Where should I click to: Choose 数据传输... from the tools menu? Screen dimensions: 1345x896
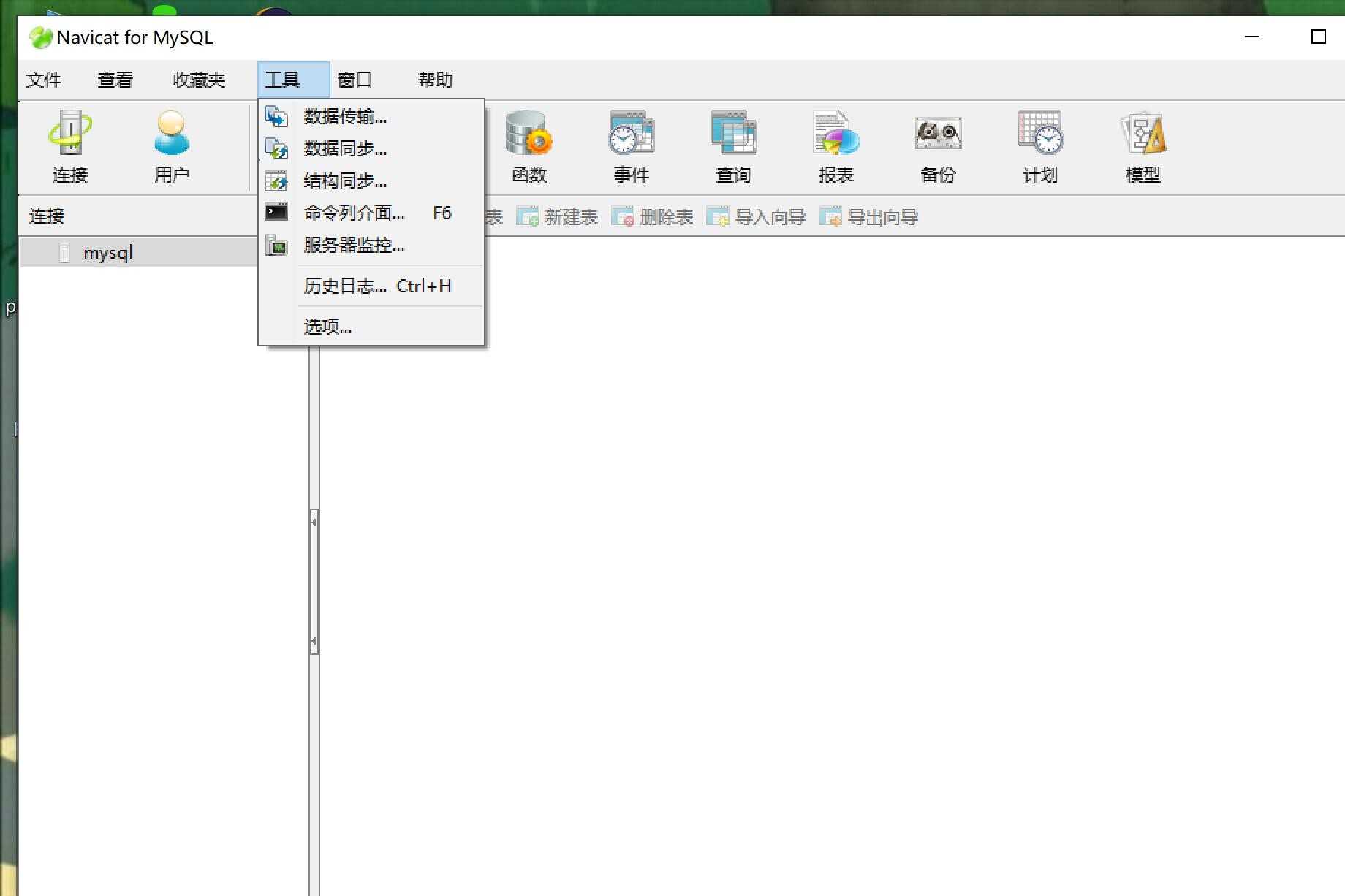(371, 116)
